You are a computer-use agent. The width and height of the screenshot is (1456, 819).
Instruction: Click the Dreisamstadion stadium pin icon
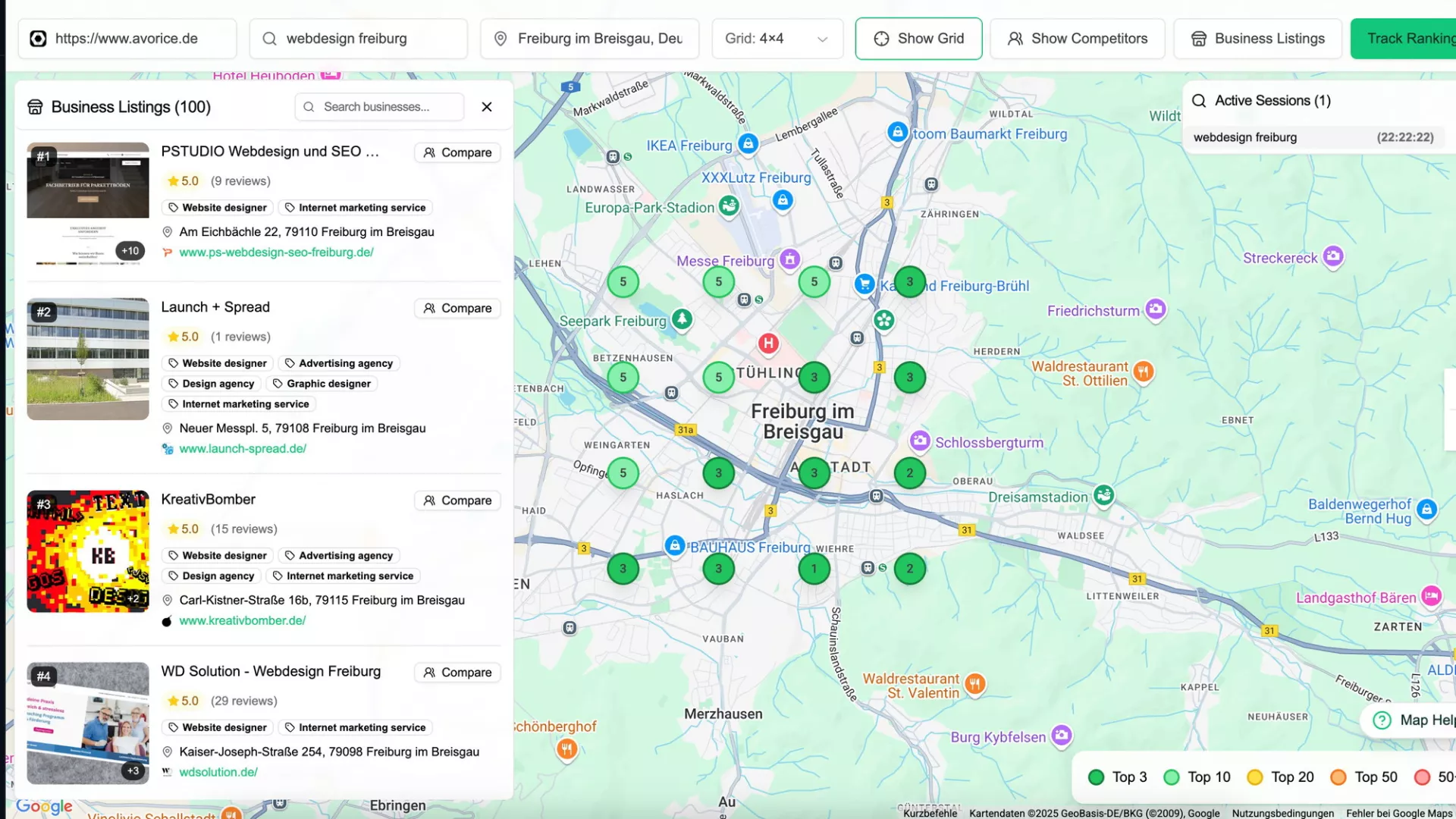tap(1103, 495)
